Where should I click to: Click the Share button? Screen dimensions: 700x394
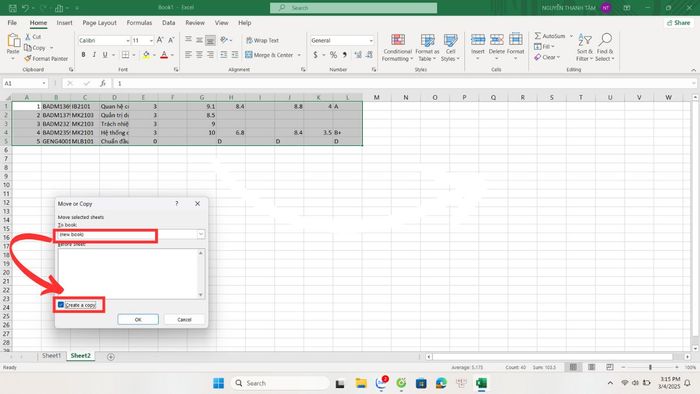click(x=679, y=23)
